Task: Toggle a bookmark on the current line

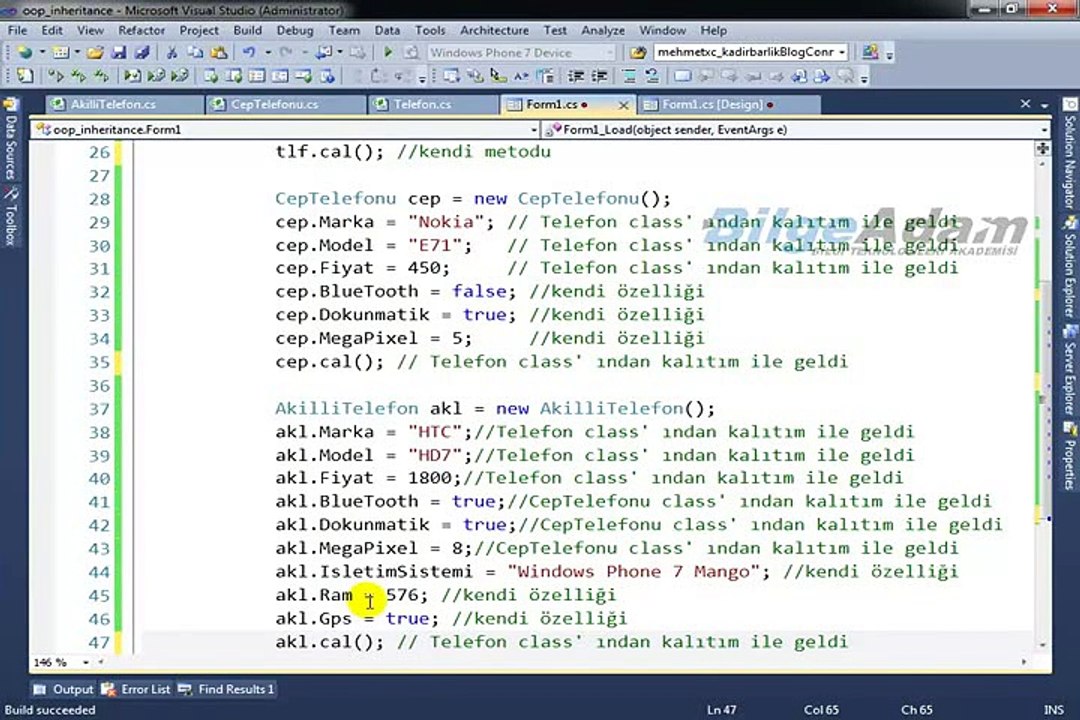Action: click(683, 76)
